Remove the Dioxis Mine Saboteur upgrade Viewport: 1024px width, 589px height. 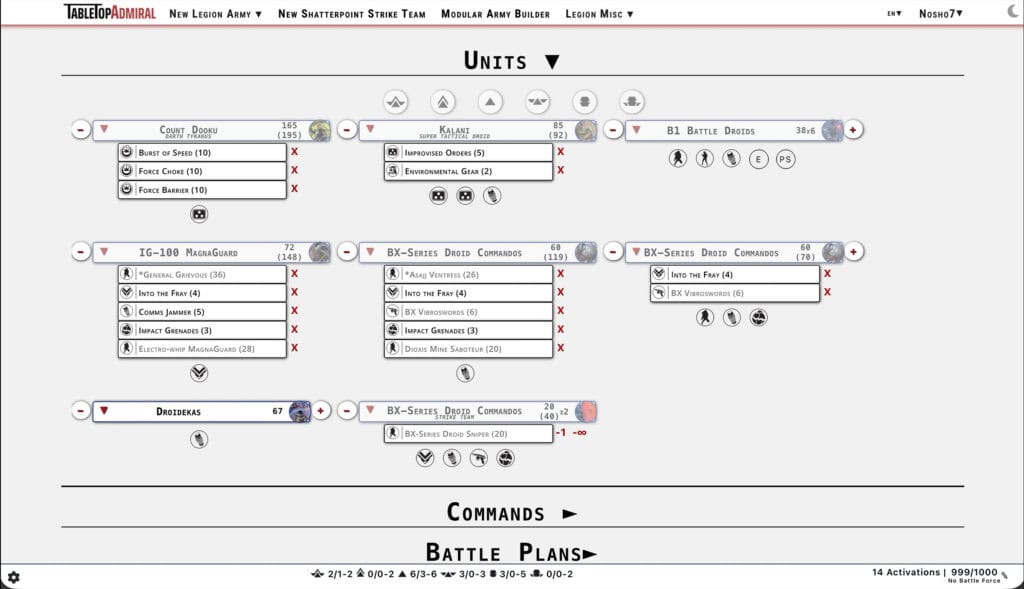click(560, 348)
